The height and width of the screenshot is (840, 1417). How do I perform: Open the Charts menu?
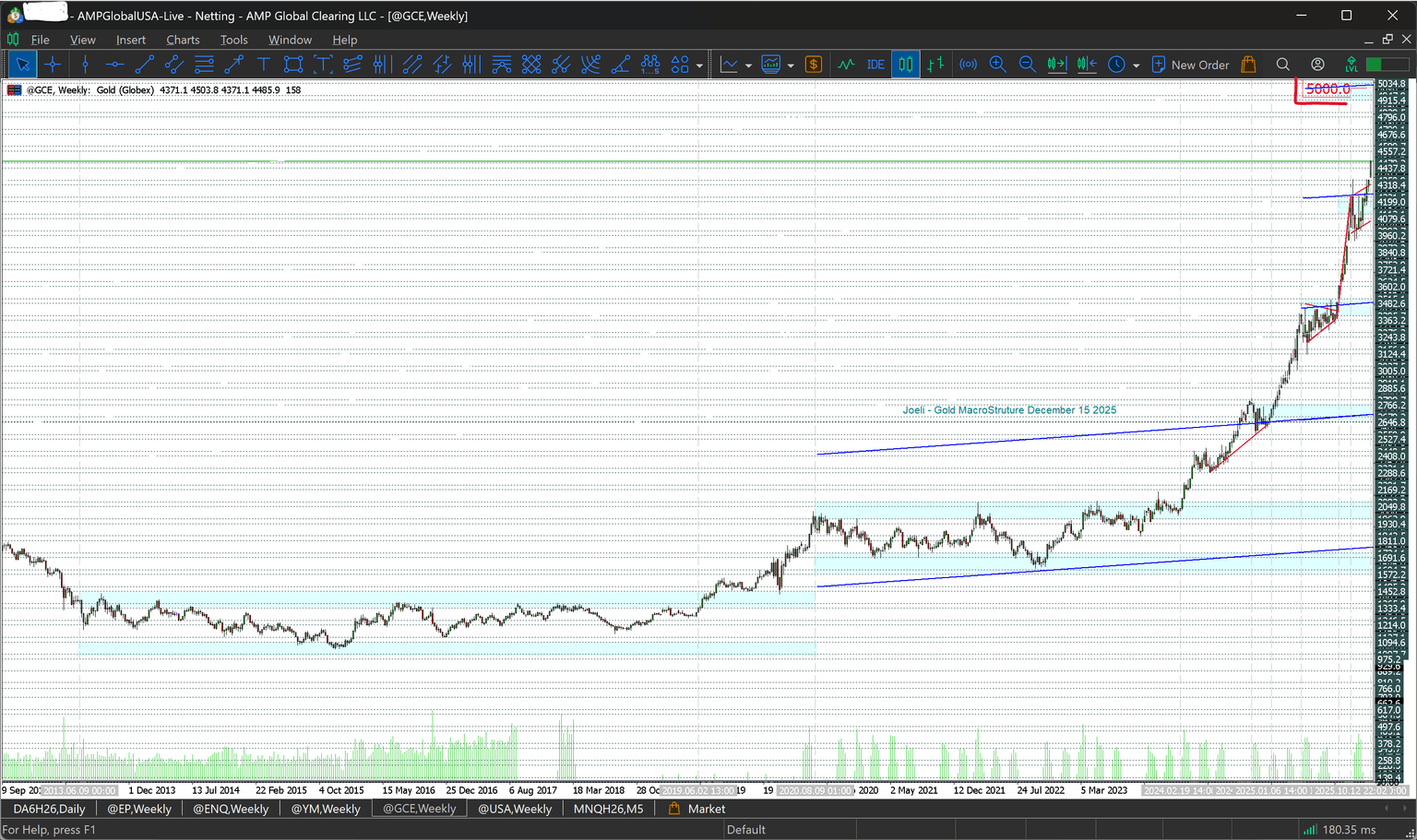coord(183,40)
